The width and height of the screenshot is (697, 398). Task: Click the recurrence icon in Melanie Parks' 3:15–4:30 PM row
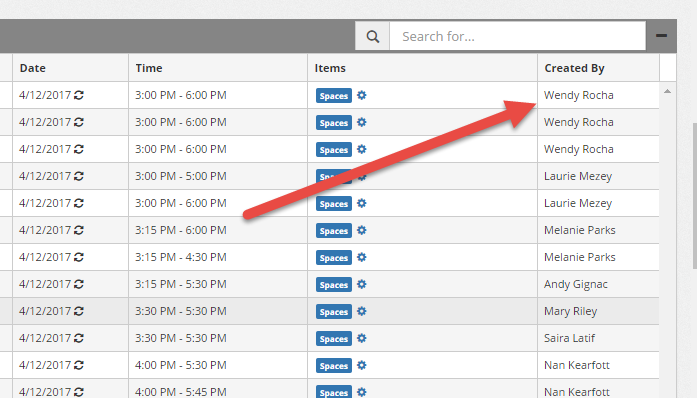[x=79, y=257]
